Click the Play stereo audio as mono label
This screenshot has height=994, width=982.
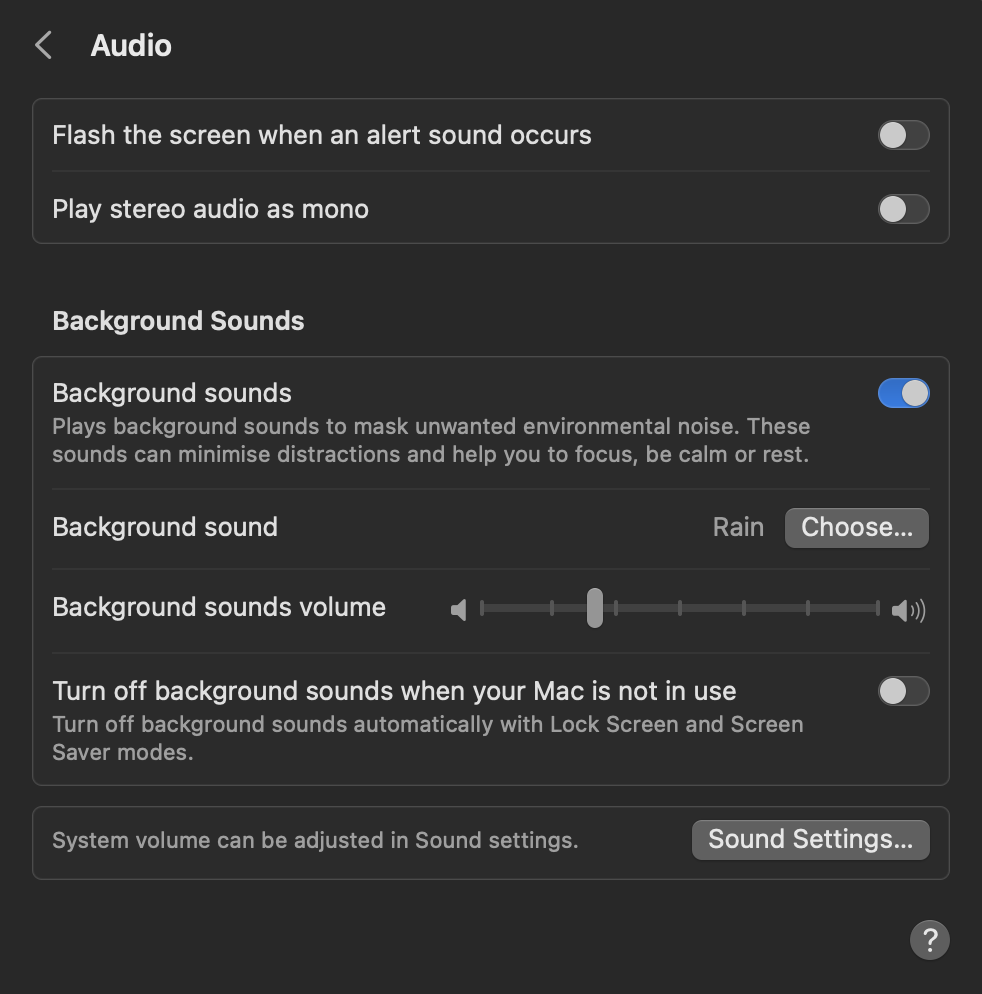pyautogui.click(x=210, y=209)
